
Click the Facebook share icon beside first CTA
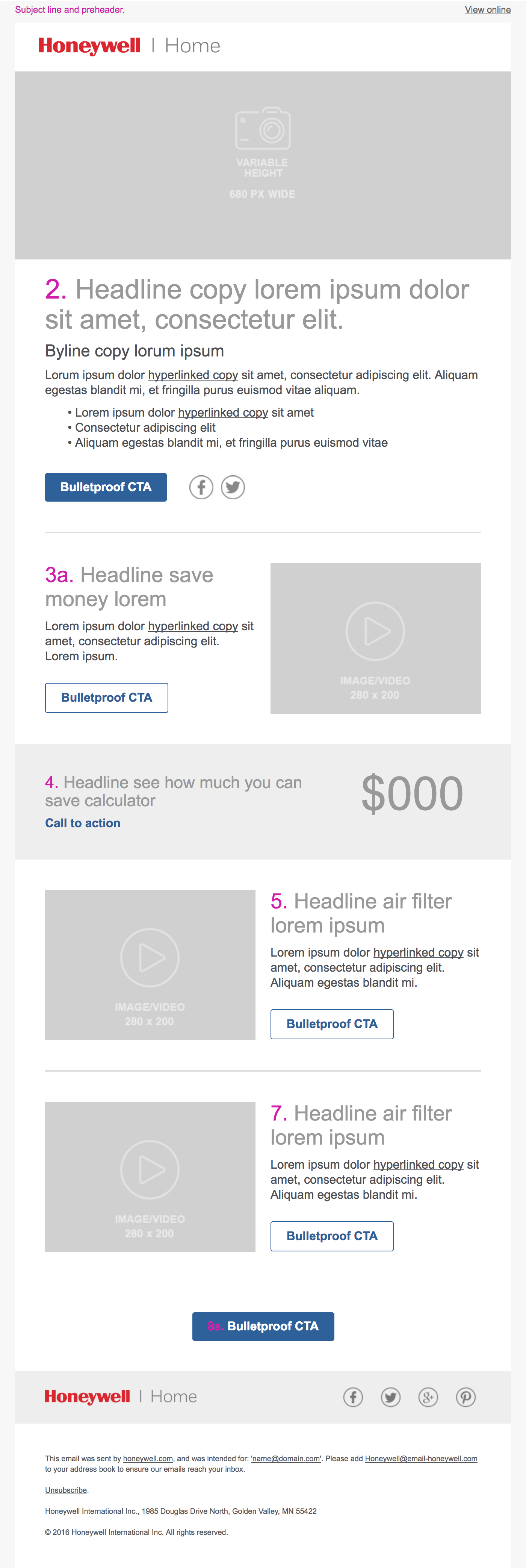pyautogui.click(x=201, y=487)
